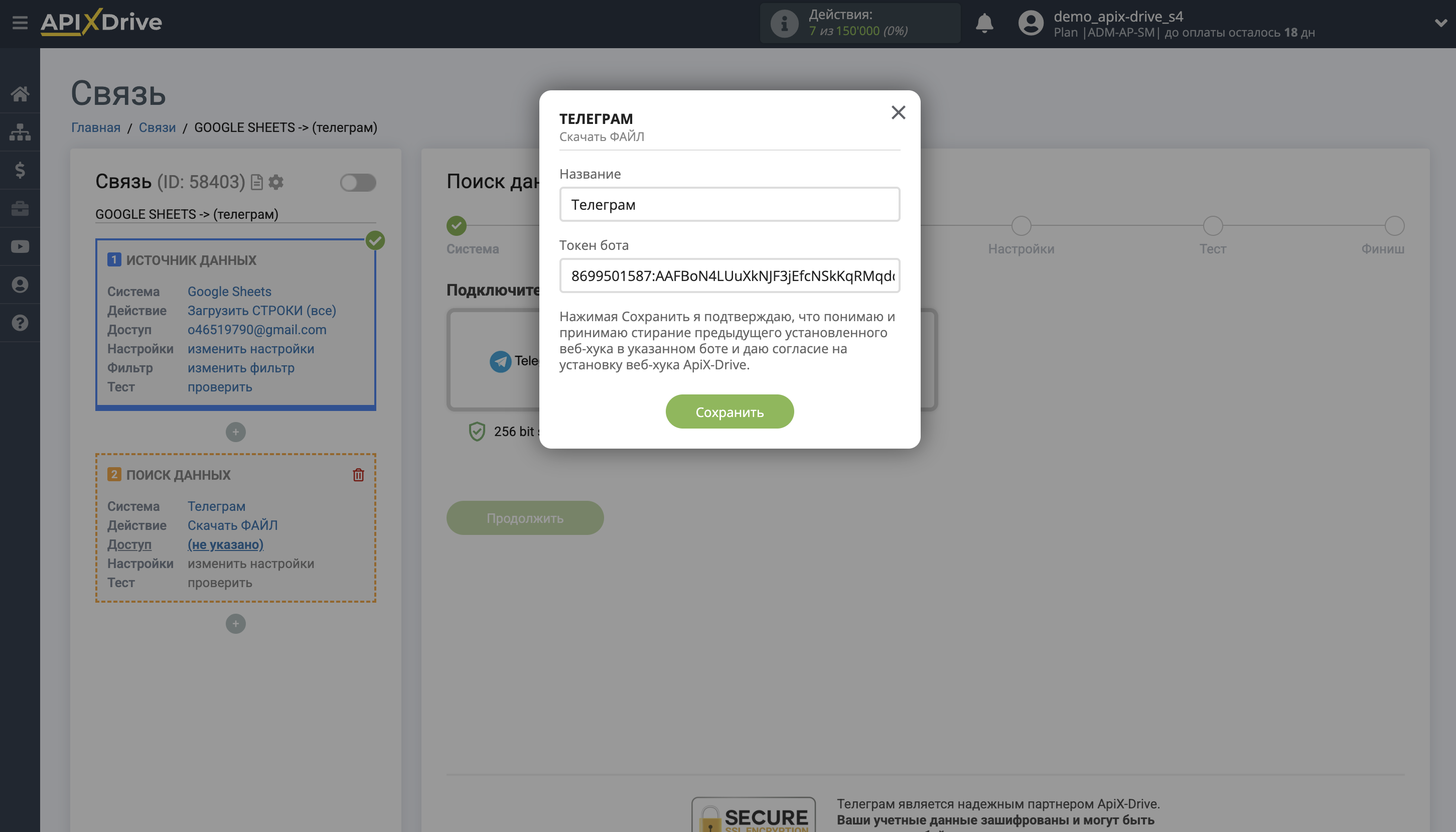
Task: Navigate to Главная breadcrumb link
Action: click(x=95, y=127)
